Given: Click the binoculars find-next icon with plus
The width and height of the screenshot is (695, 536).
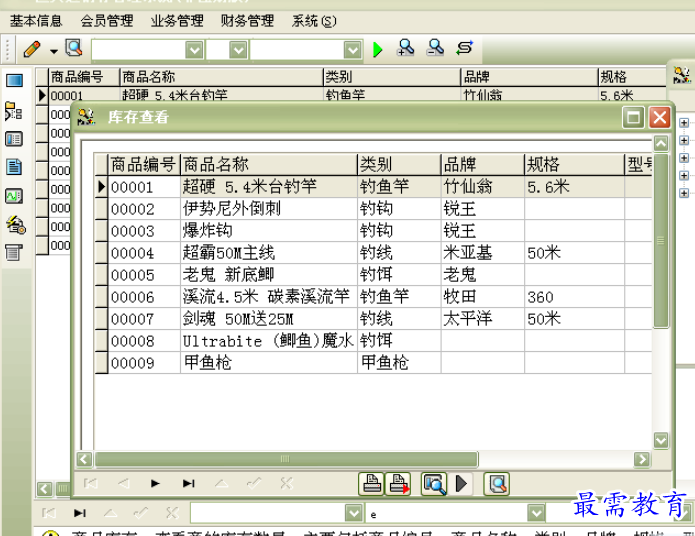Looking at the screenshot, I should (406, 48).
